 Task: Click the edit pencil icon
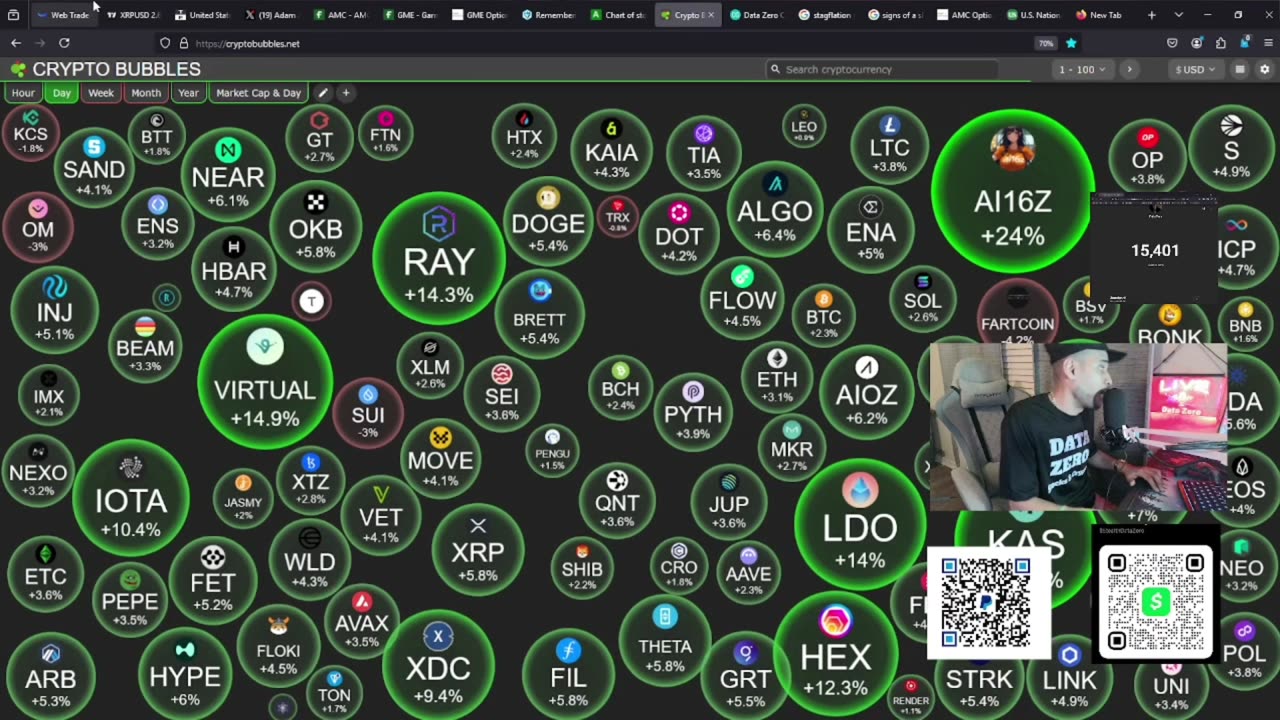tap(322, 93)
